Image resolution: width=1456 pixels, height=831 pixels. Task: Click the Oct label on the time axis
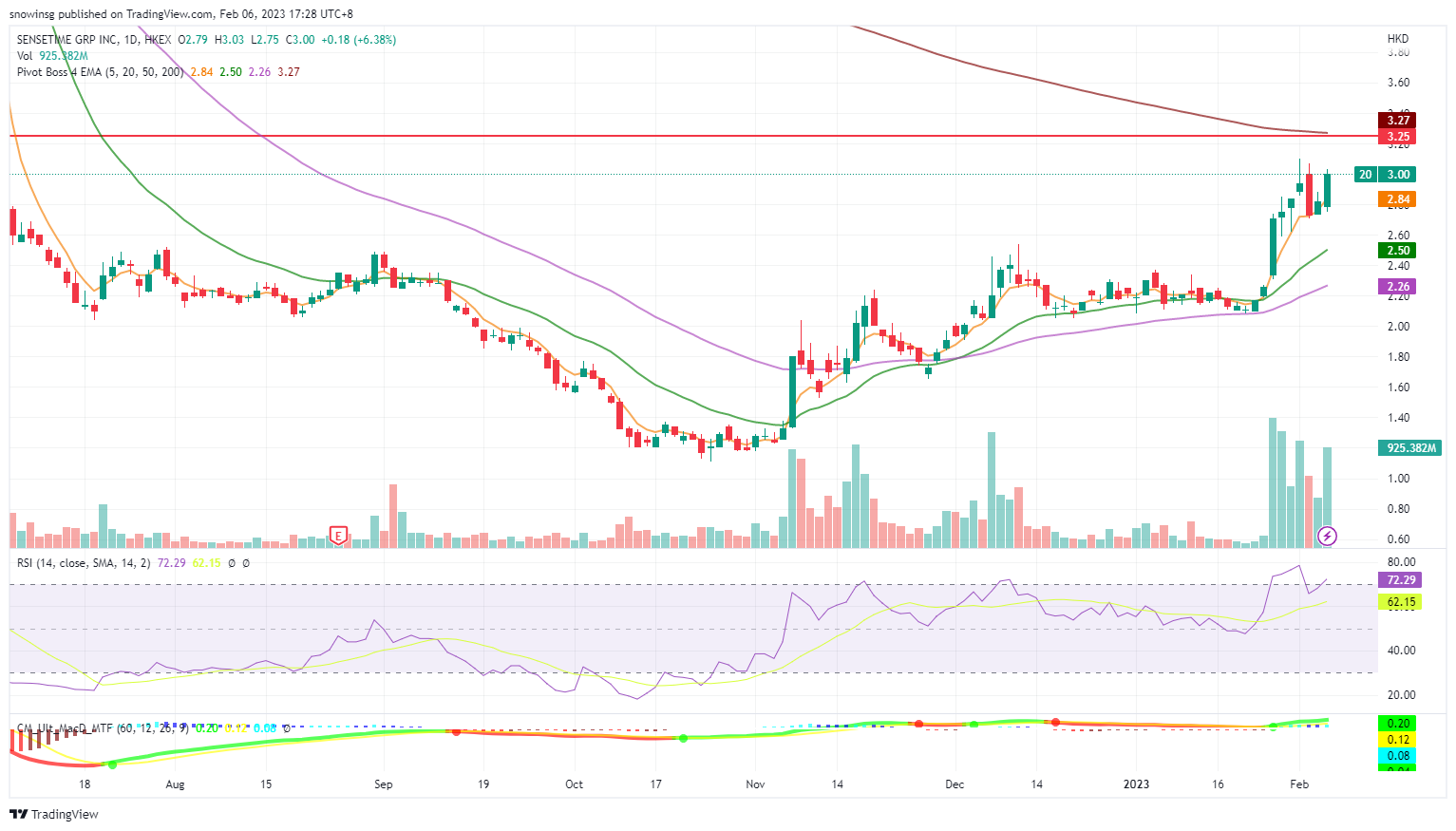pos(574,784)
